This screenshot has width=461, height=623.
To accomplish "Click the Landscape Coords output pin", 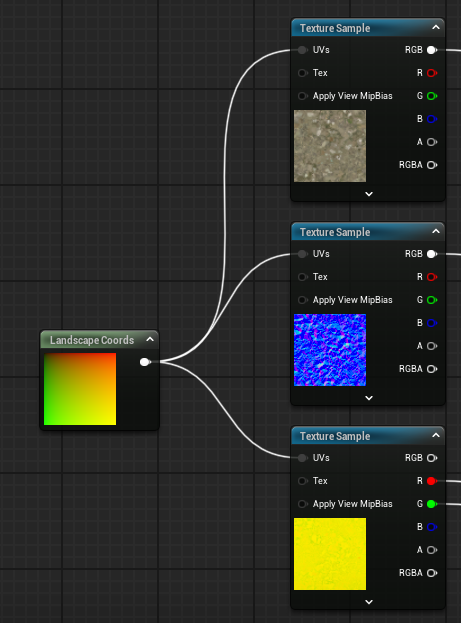I will click(145, 362).
